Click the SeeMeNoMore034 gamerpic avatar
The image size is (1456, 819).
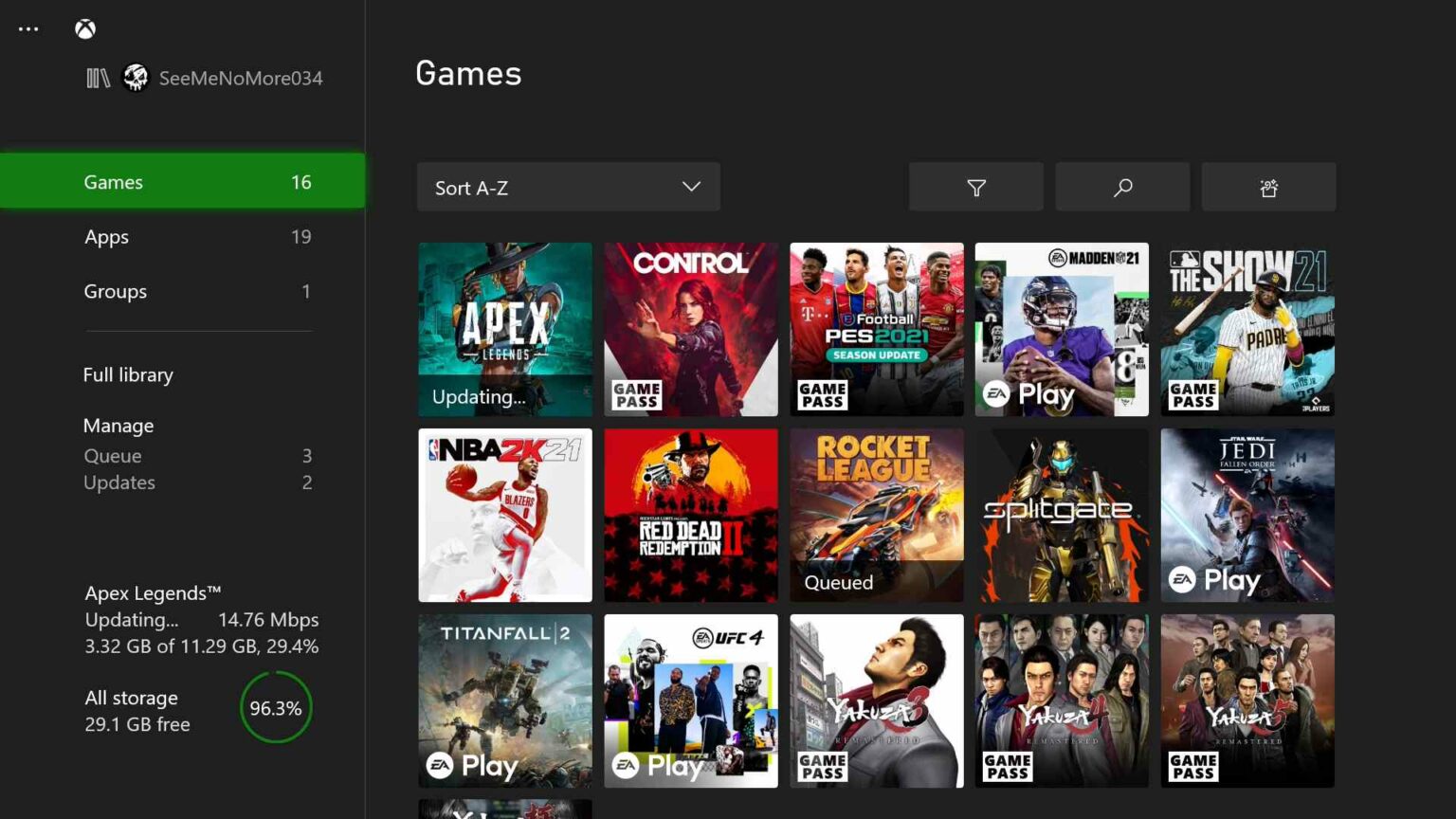136,79
